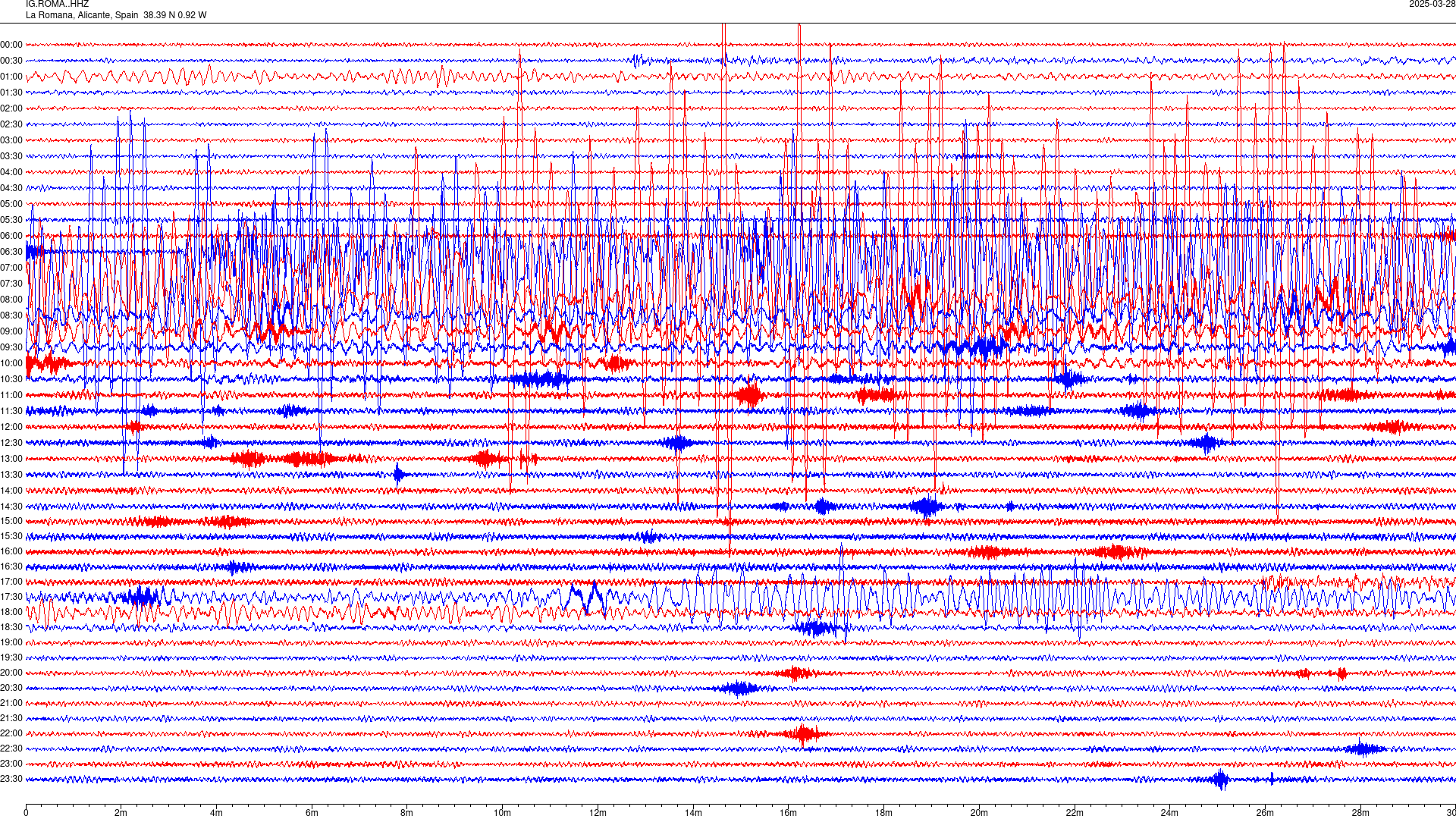Screen dimensions: 1456x819
Task: Select the 20:00 trace time label
Action: [11, 673]
